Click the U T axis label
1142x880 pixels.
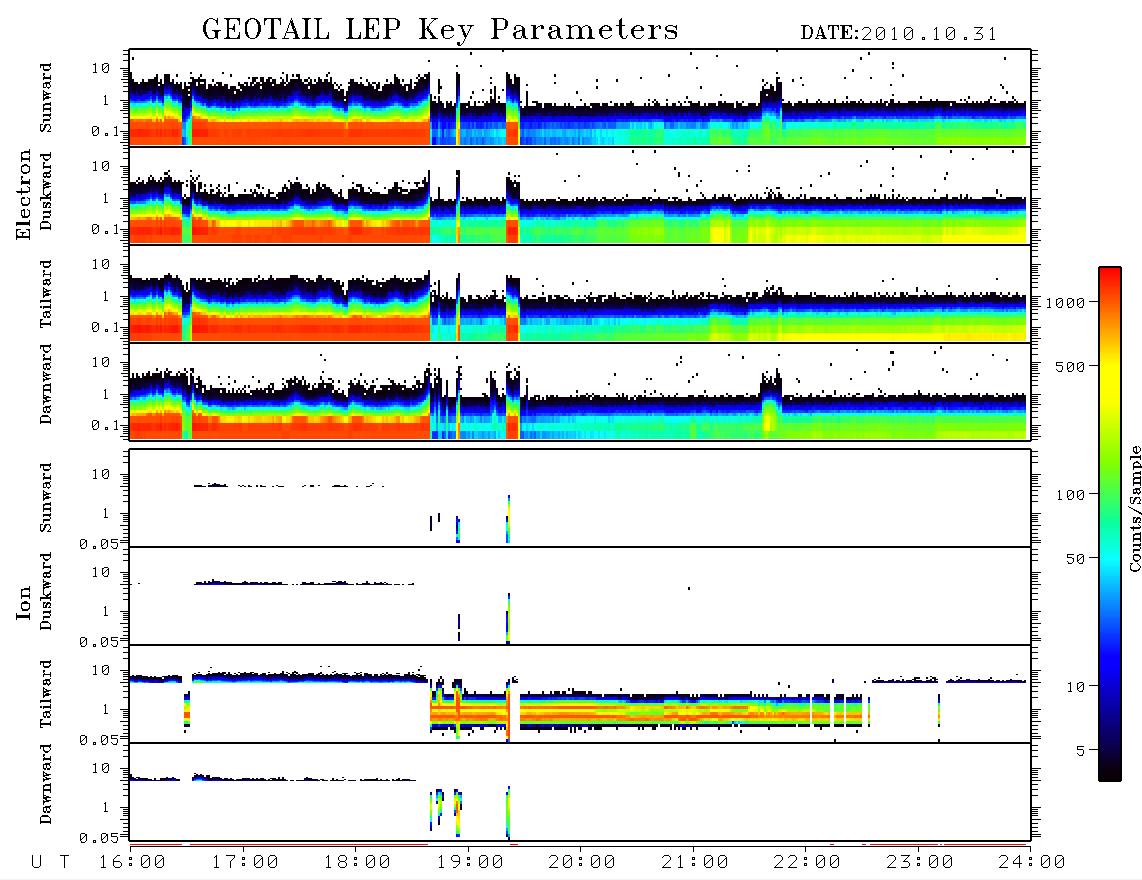tap(51, 863)
